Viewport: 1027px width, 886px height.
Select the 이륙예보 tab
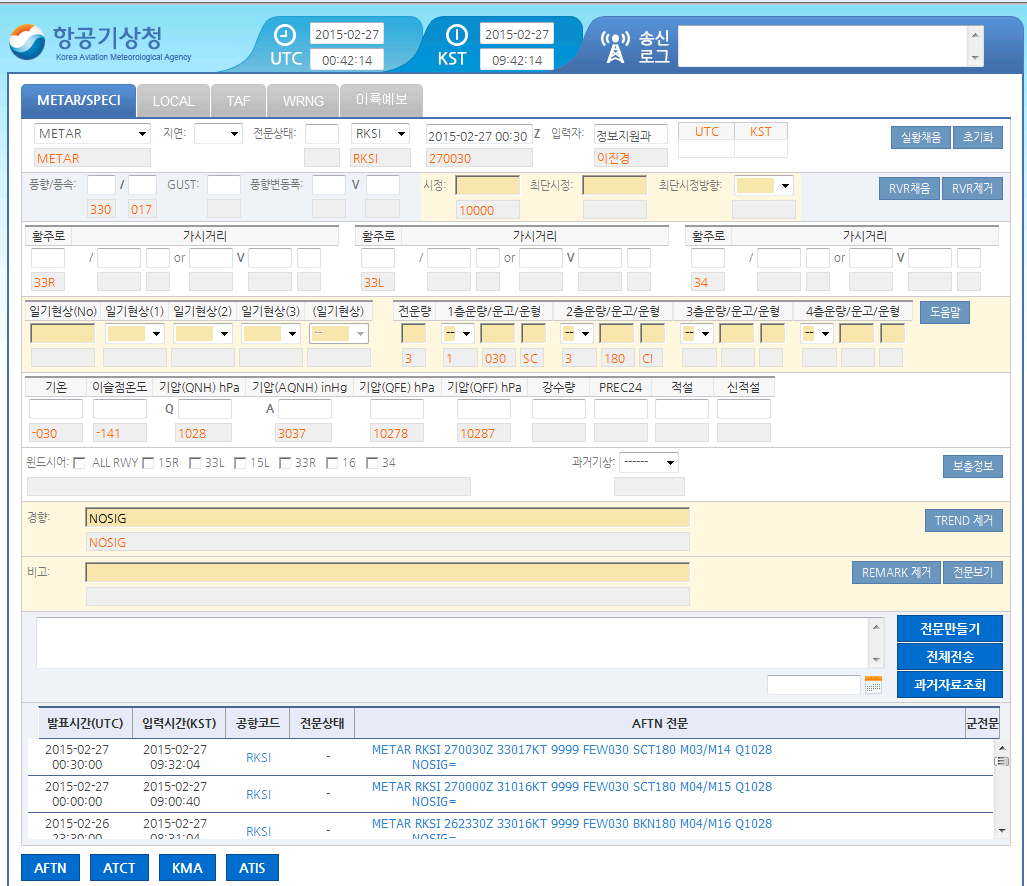[381, 100]
